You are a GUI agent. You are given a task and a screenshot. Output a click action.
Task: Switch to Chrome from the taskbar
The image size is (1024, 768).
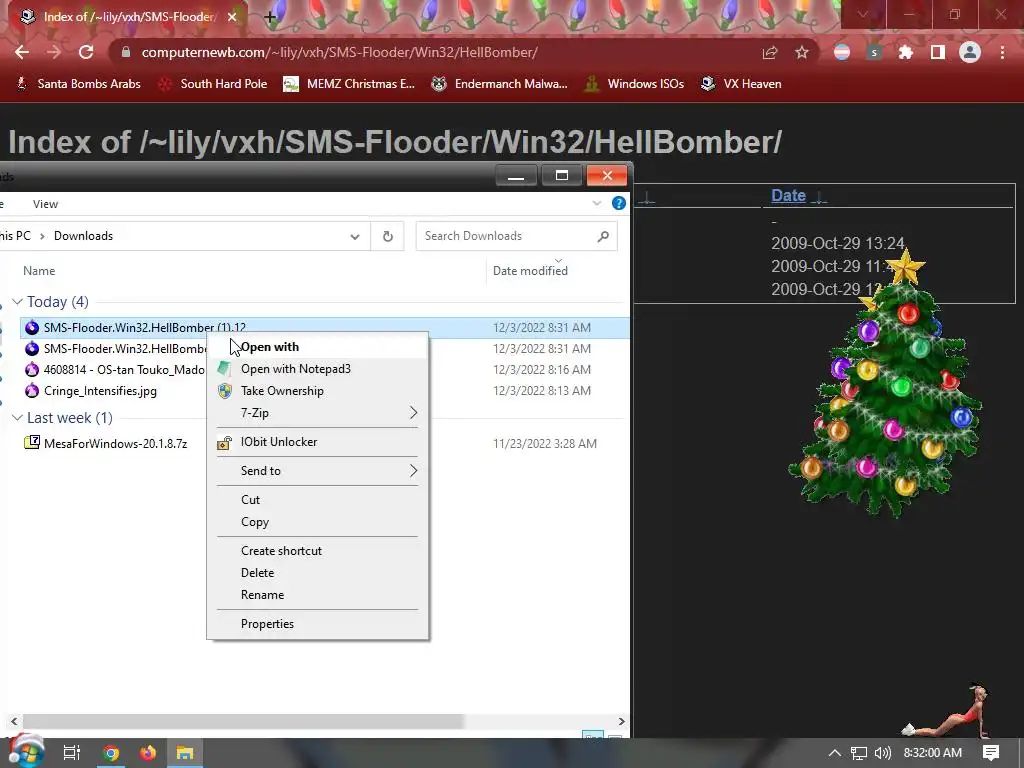pyautogui.click(x=111, y=753)
